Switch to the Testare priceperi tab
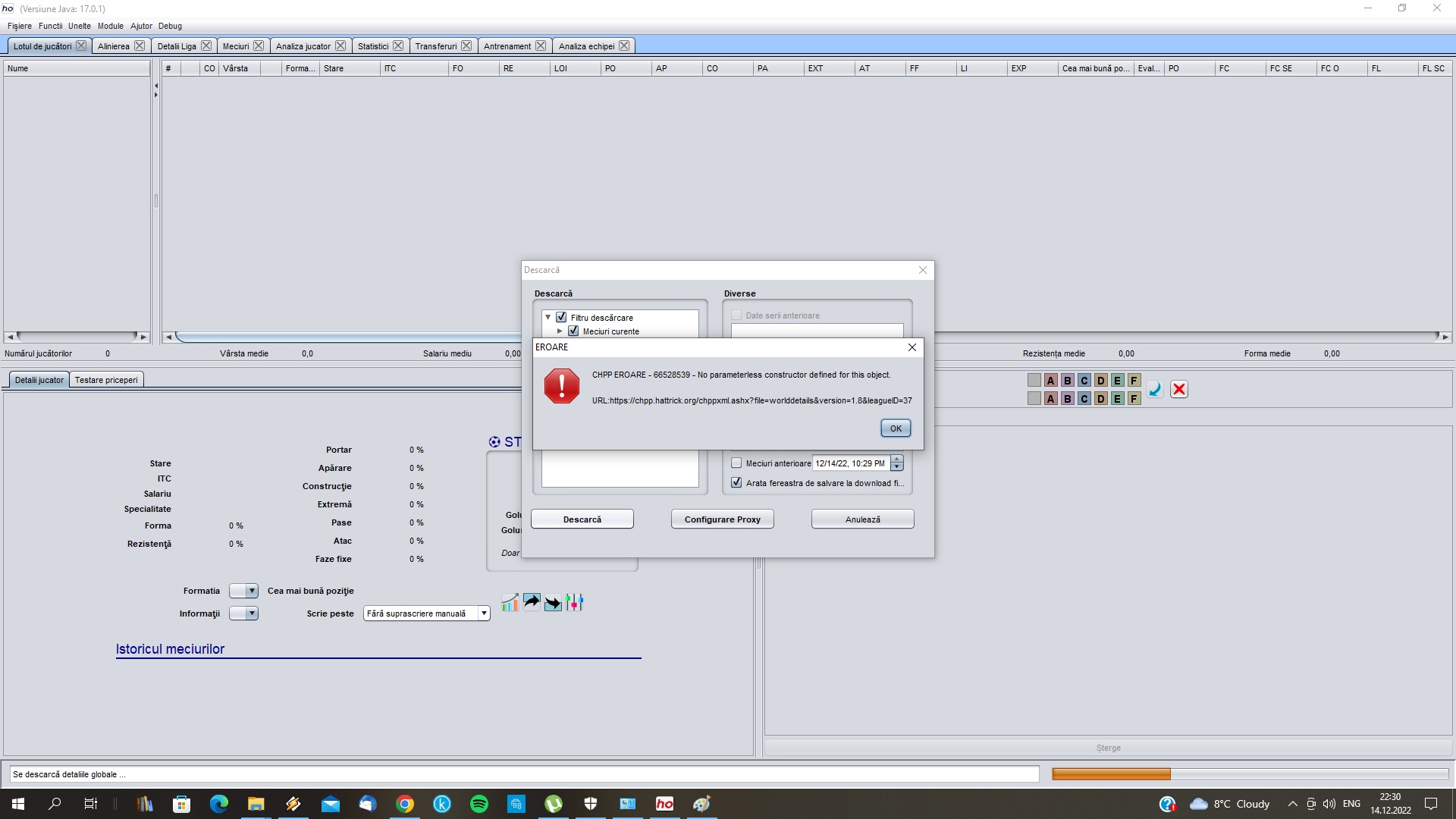 click(x=106, y=379)
